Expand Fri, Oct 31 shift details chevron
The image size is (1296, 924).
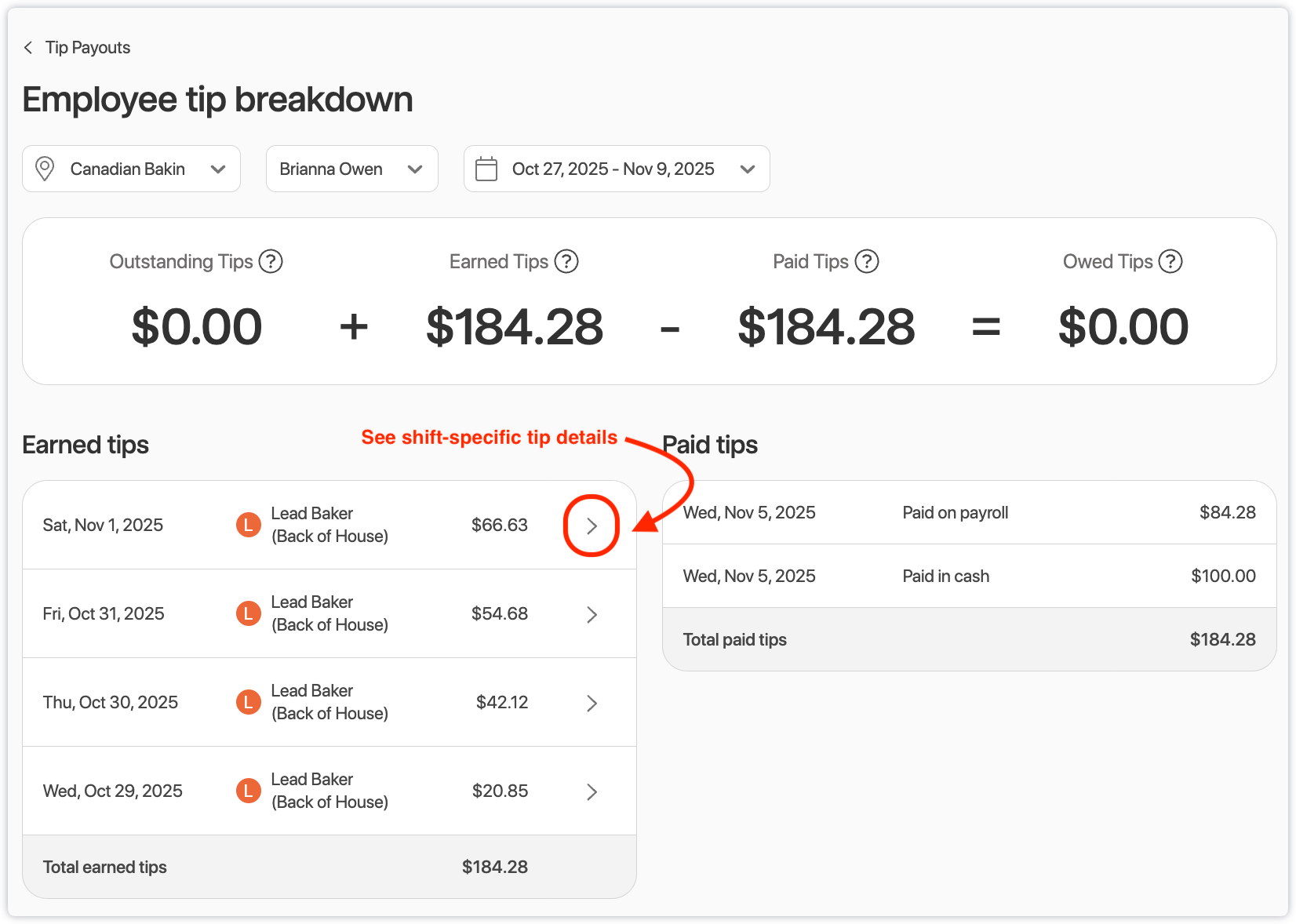click(x=592, y=614)
